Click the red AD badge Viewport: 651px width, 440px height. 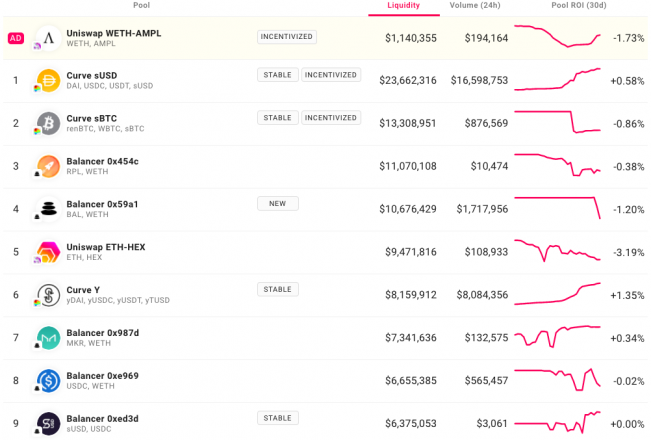coord(16,38)
